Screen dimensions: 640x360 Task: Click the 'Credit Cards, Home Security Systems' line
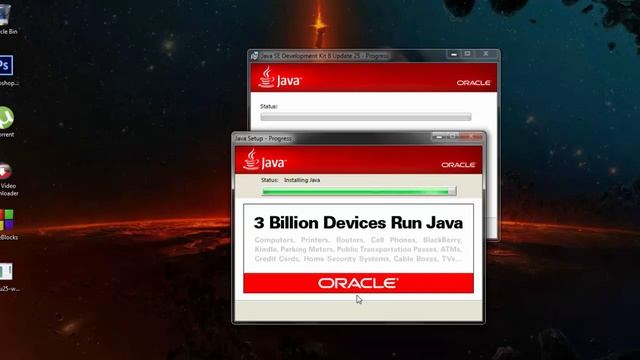tap(358, 259)
